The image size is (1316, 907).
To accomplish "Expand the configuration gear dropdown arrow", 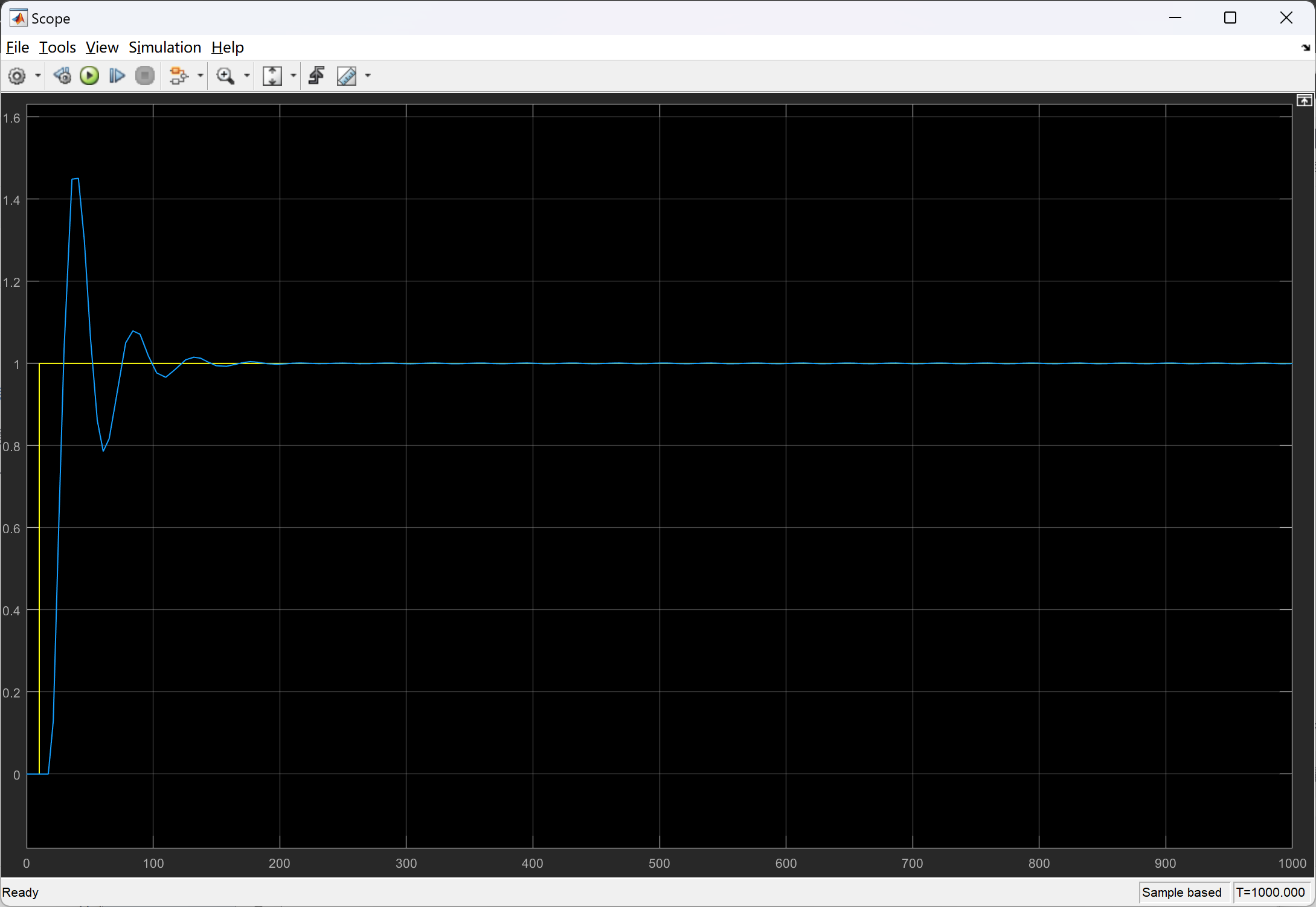I will coord(37,76).
